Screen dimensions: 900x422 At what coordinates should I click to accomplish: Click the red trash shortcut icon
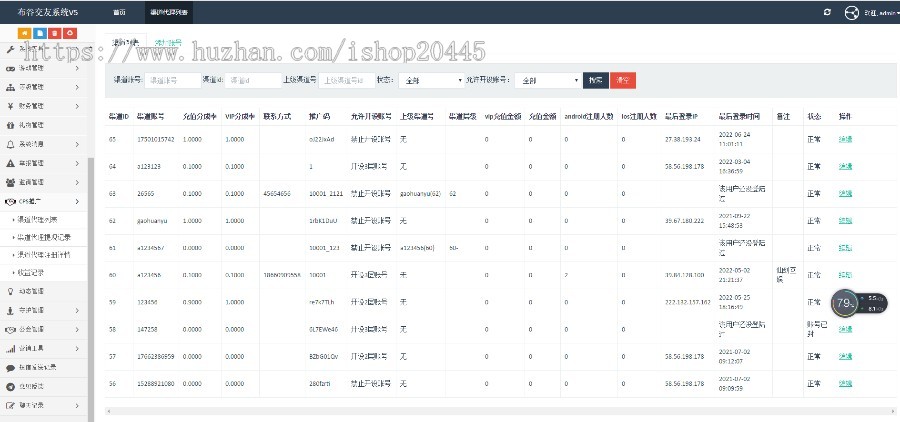[x=55, y=33]
